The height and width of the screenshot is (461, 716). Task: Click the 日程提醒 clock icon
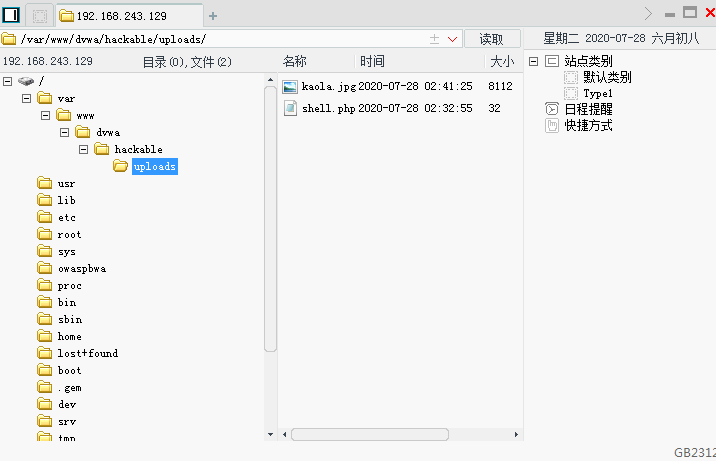click(x=552, y=109)
